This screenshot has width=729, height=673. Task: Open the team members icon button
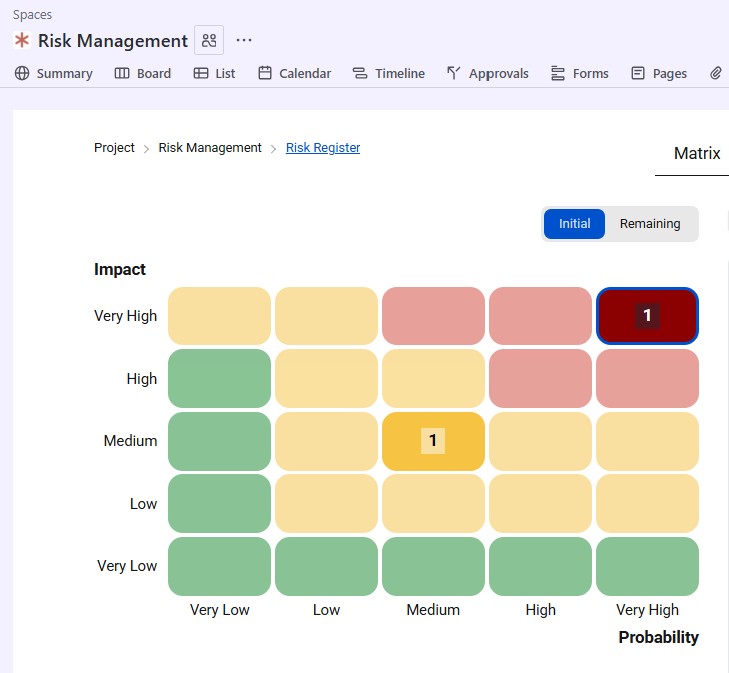(x=209, y=41)
